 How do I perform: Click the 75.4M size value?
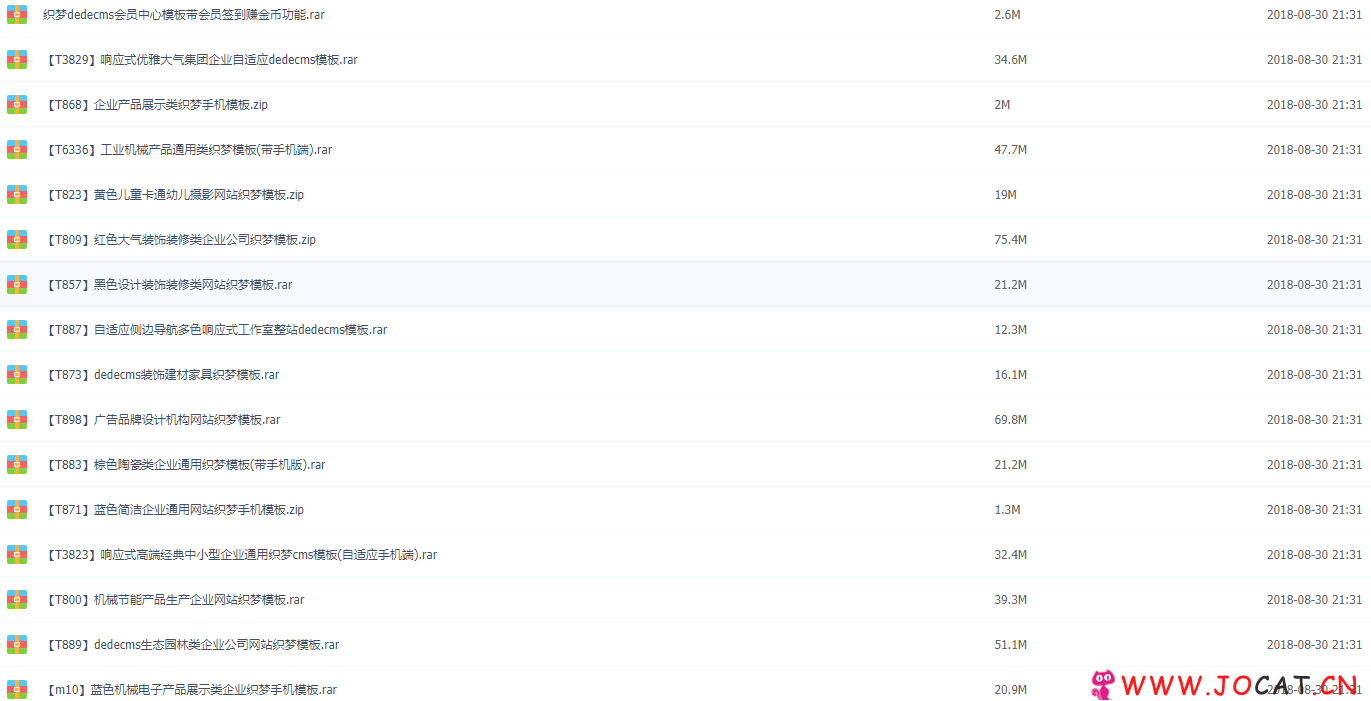pos(1011,240)
